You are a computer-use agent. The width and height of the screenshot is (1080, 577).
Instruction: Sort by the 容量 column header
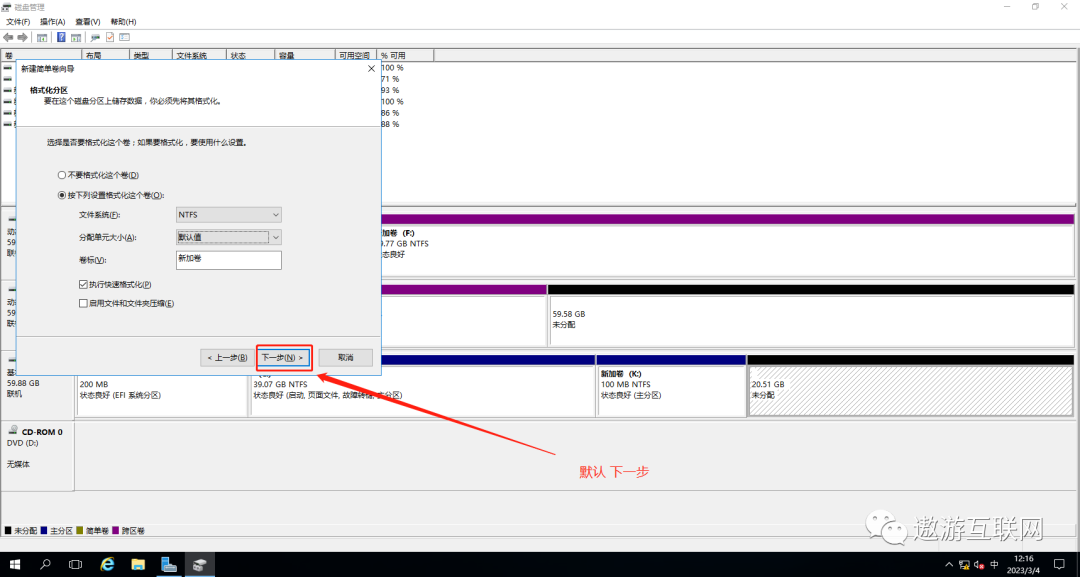[304, 55]
